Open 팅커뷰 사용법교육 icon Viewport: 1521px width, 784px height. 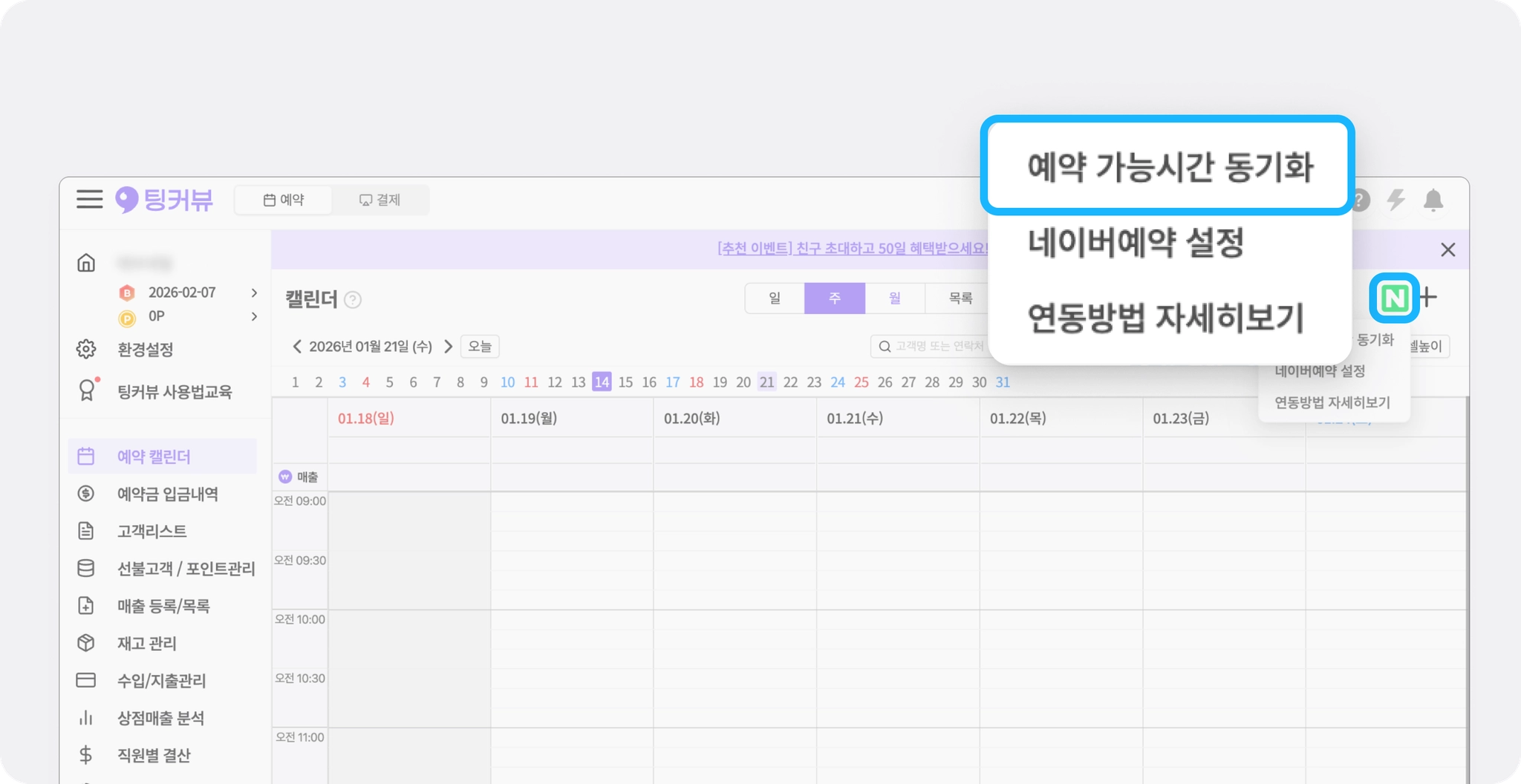coord(87,390)
